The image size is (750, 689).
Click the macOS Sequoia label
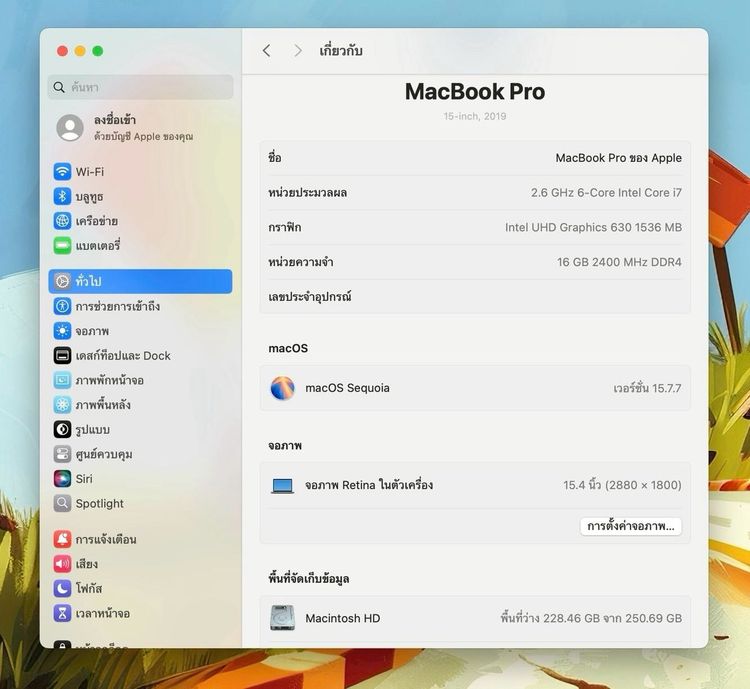coord(347,388)
